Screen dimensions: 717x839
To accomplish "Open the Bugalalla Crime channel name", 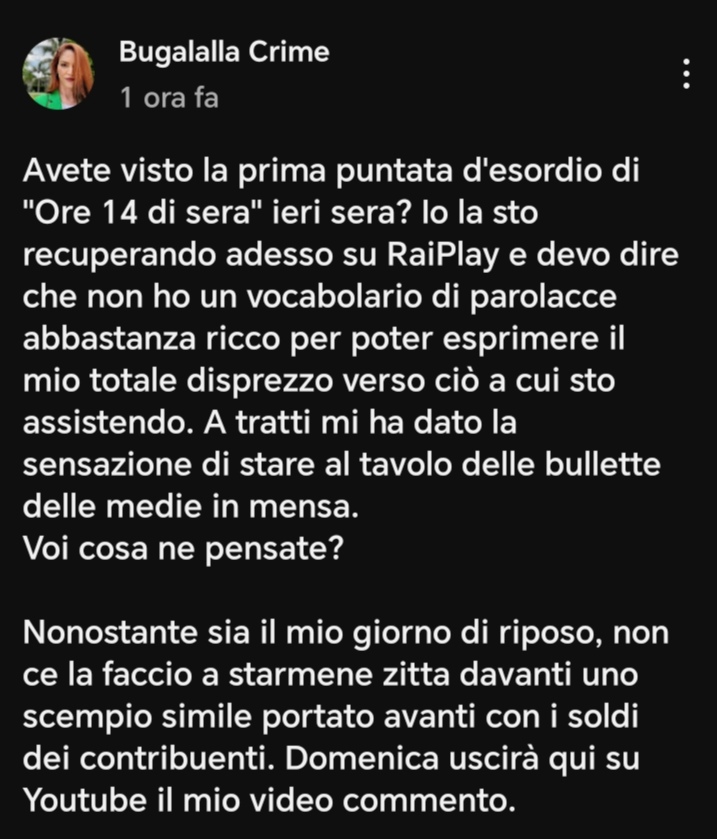I will (x=224, y=52).
